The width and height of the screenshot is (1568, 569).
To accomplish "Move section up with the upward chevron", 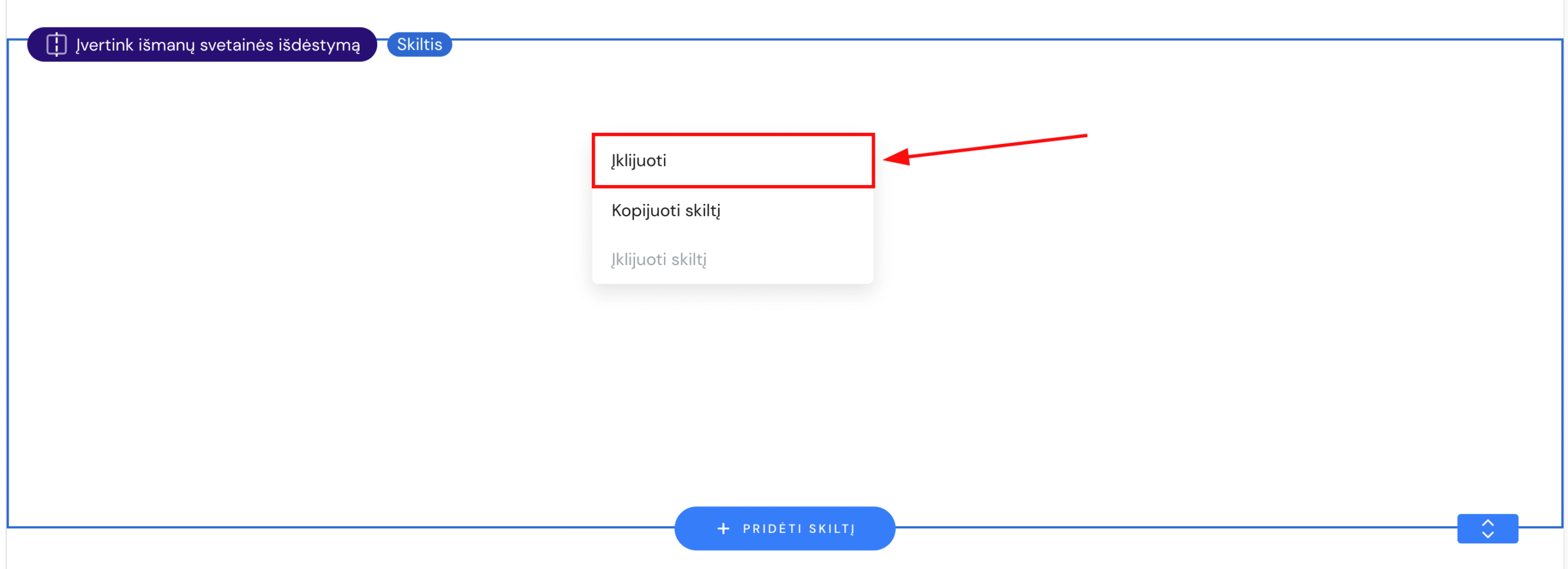I will pos(1487,522).
